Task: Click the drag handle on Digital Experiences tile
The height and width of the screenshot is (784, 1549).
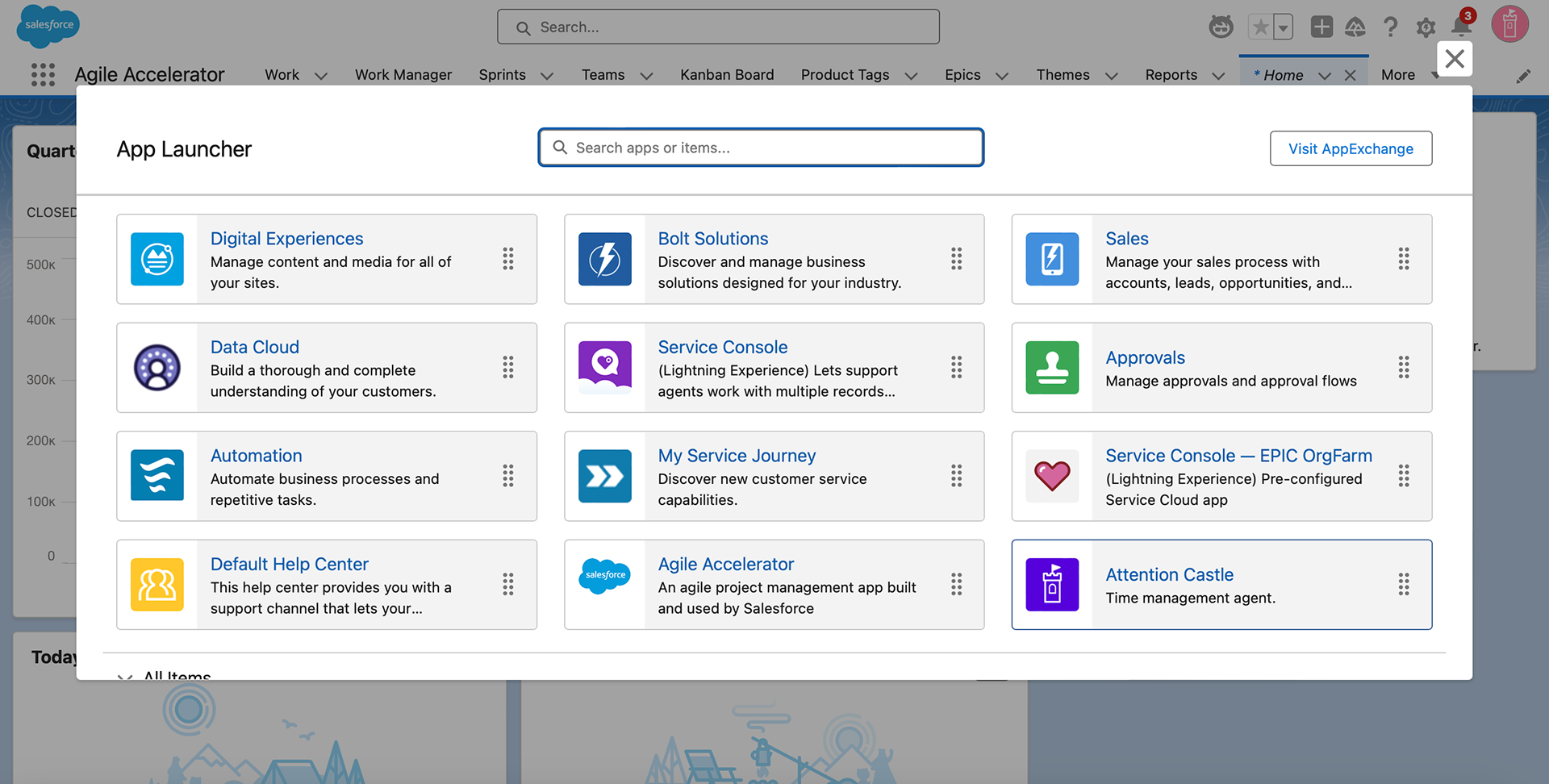Action: pyautogui.click(x=508, y=259)
